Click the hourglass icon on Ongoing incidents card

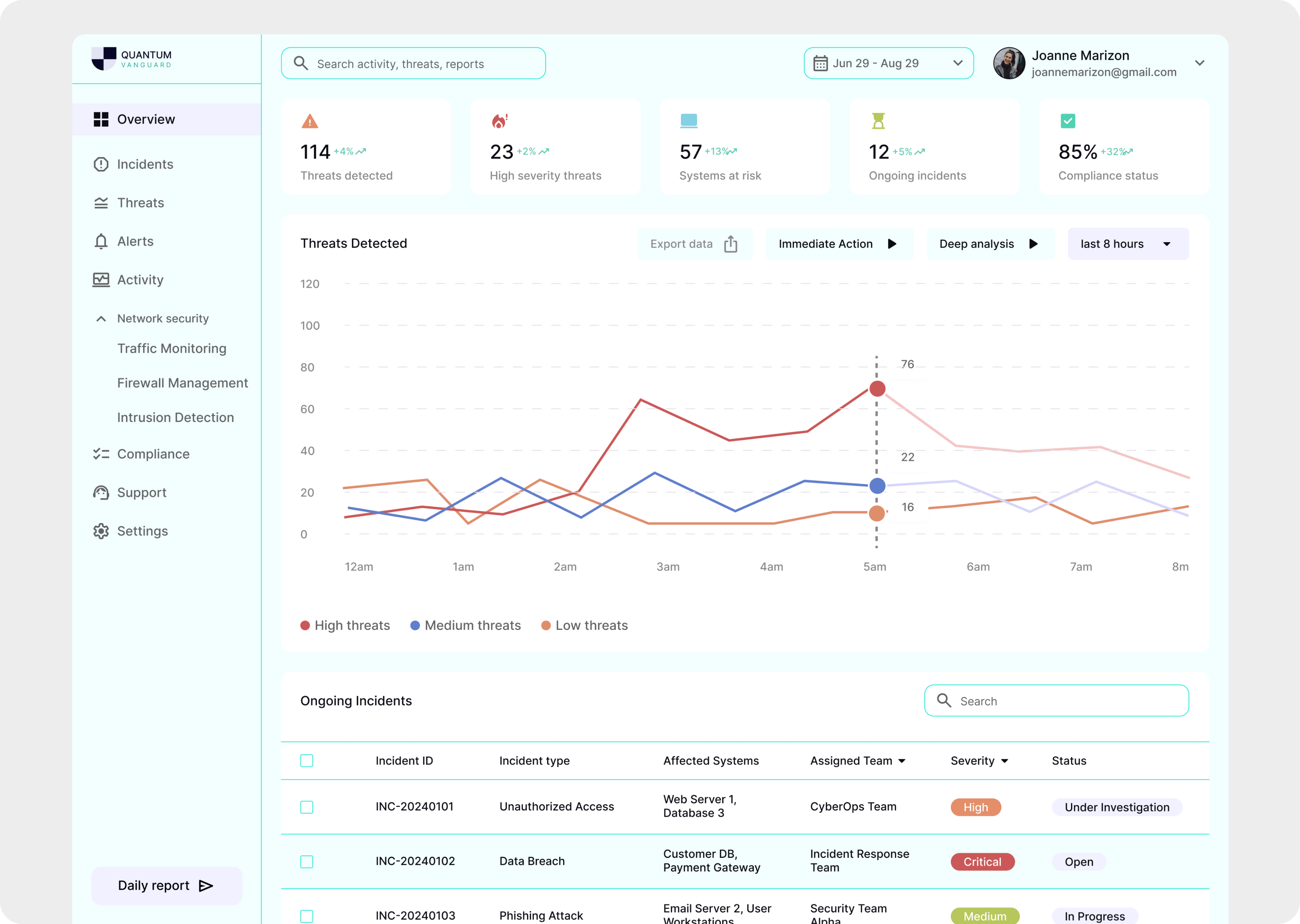pos(878,121)
